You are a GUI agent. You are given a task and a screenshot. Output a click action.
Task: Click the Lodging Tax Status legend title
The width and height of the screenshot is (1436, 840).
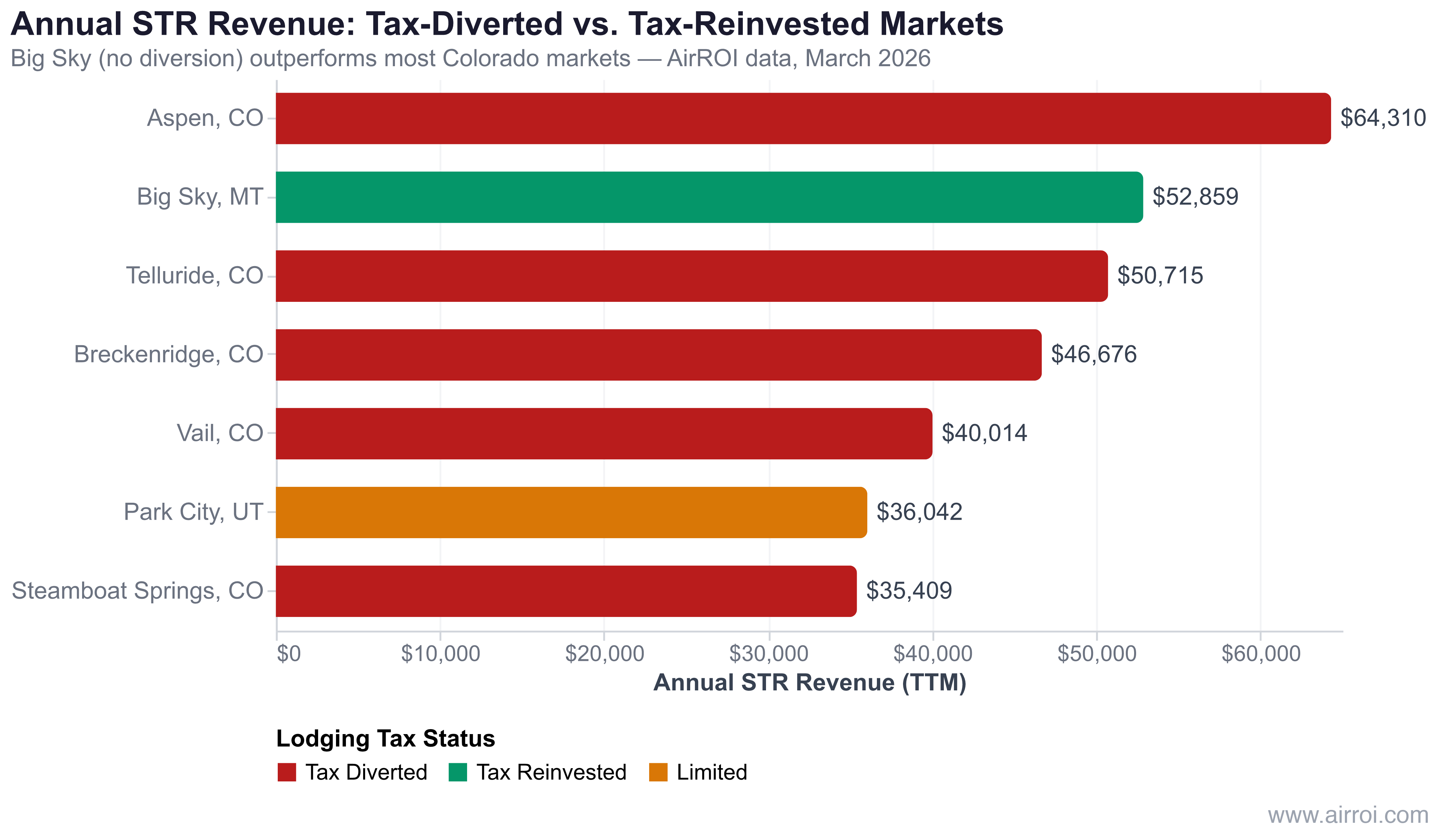tap(385, 739)
